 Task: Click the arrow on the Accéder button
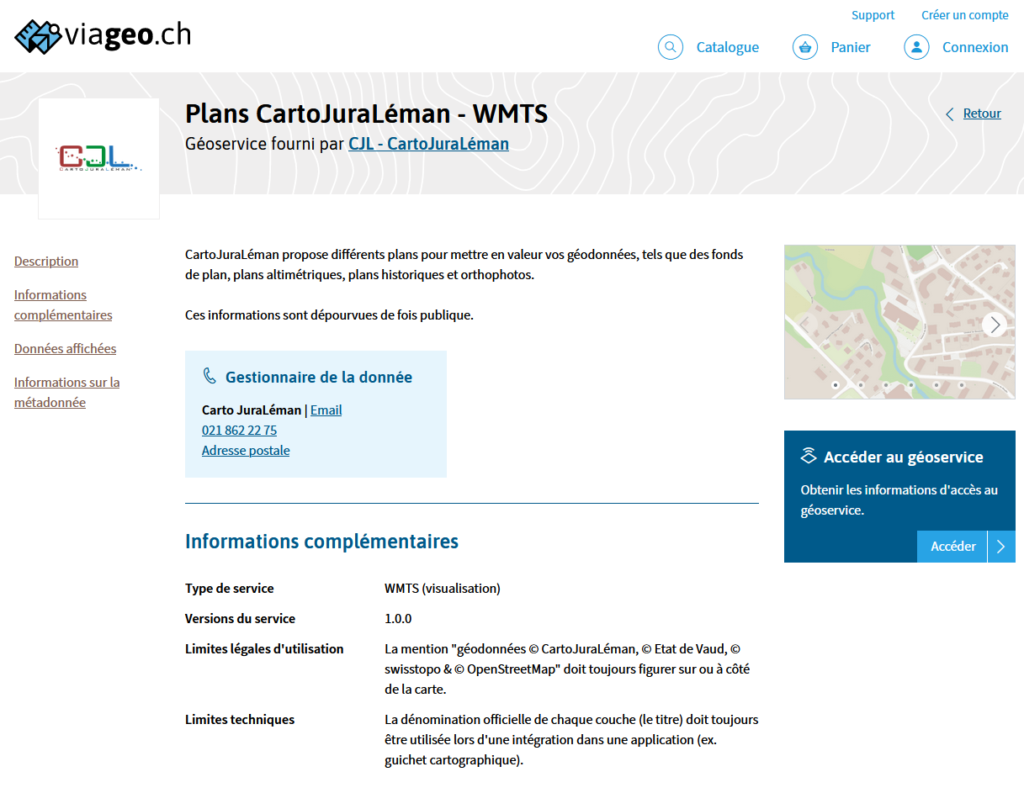(x=1001, y=546)
